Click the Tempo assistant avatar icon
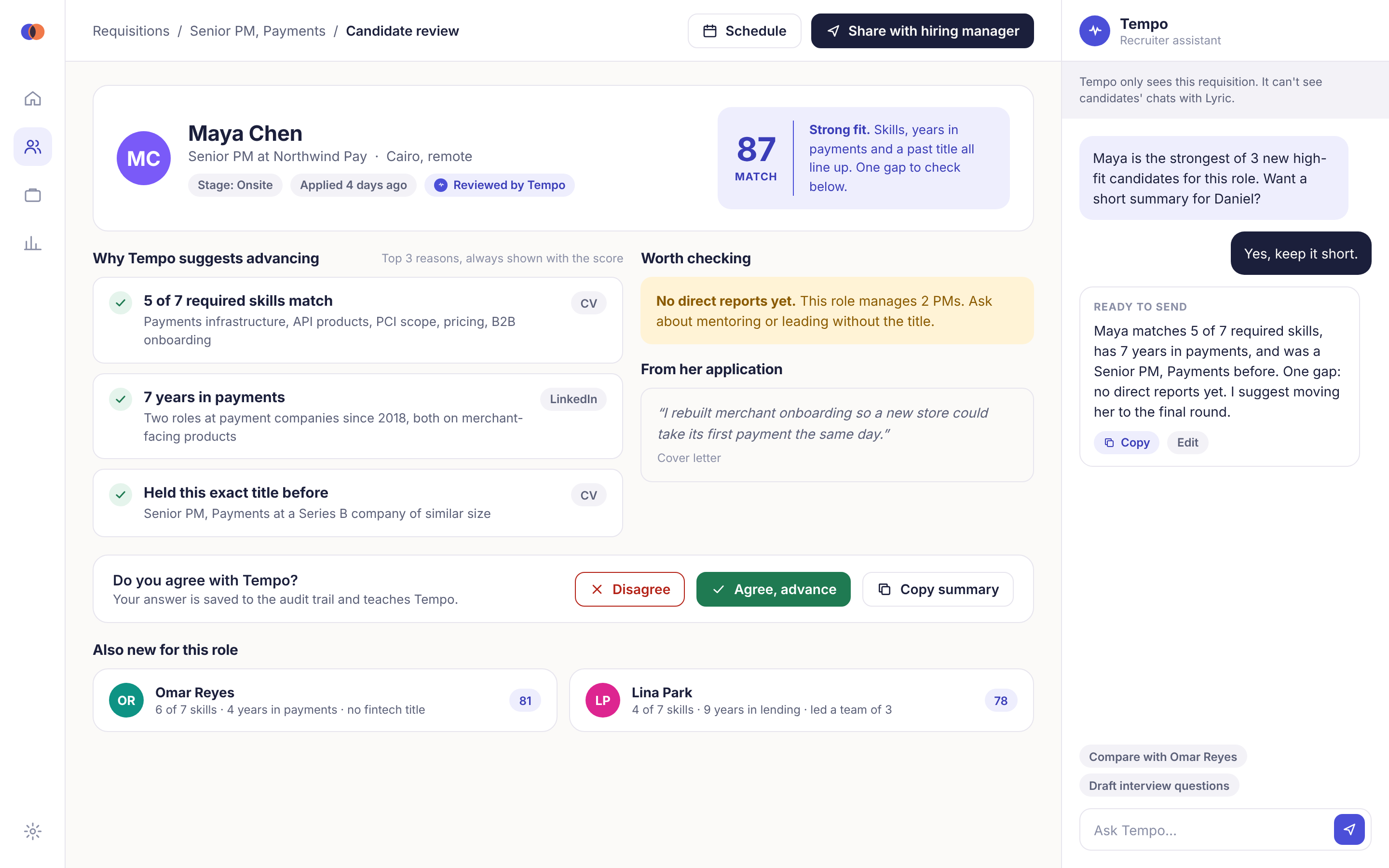The image size is (1389, 868). [x=1094, y=31]
